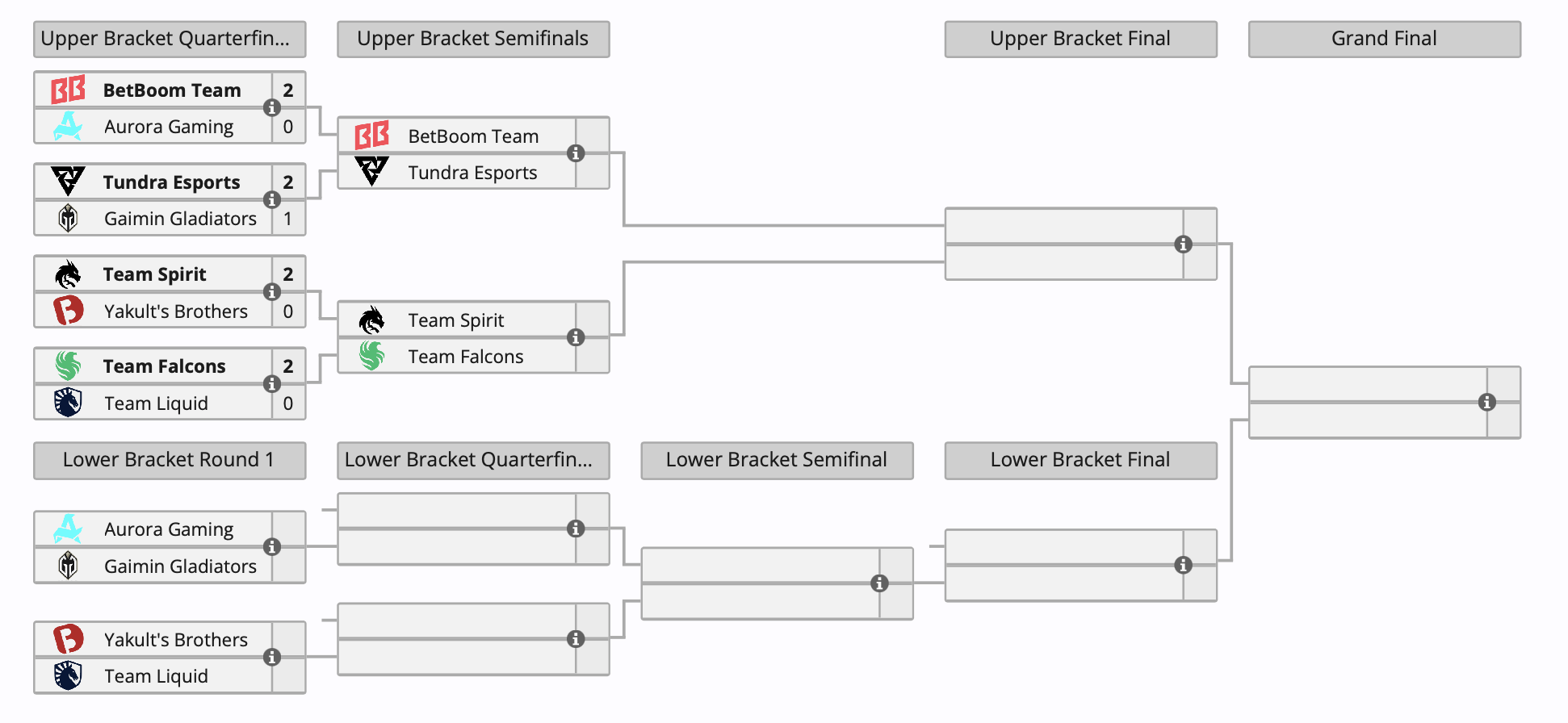1568x723 pixels.
Task: Click the Grand Final match info icon
Action: pyautogui.click(x=1486, y=403)
